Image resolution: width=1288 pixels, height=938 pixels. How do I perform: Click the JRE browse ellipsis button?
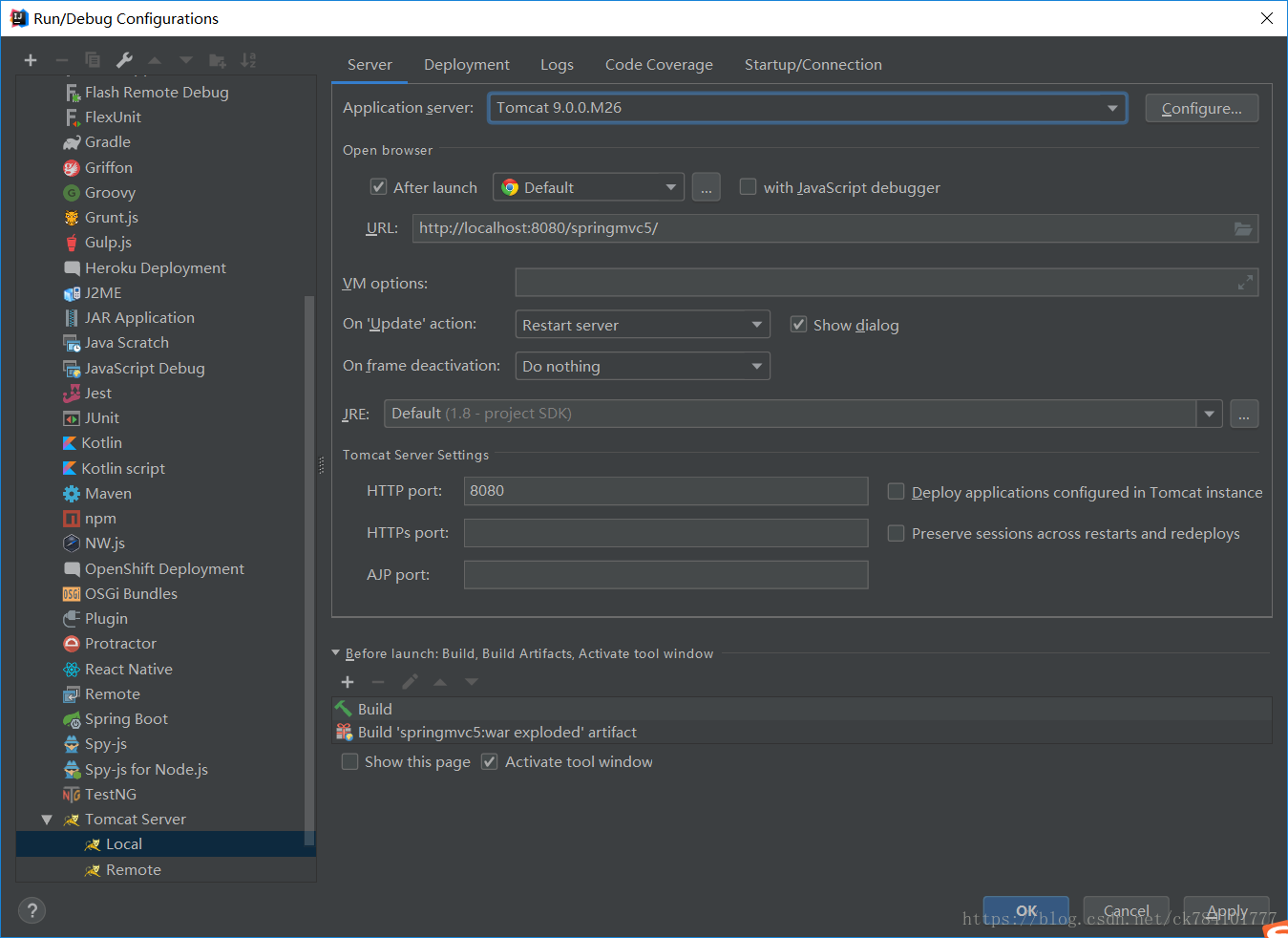click(1244, 414)
